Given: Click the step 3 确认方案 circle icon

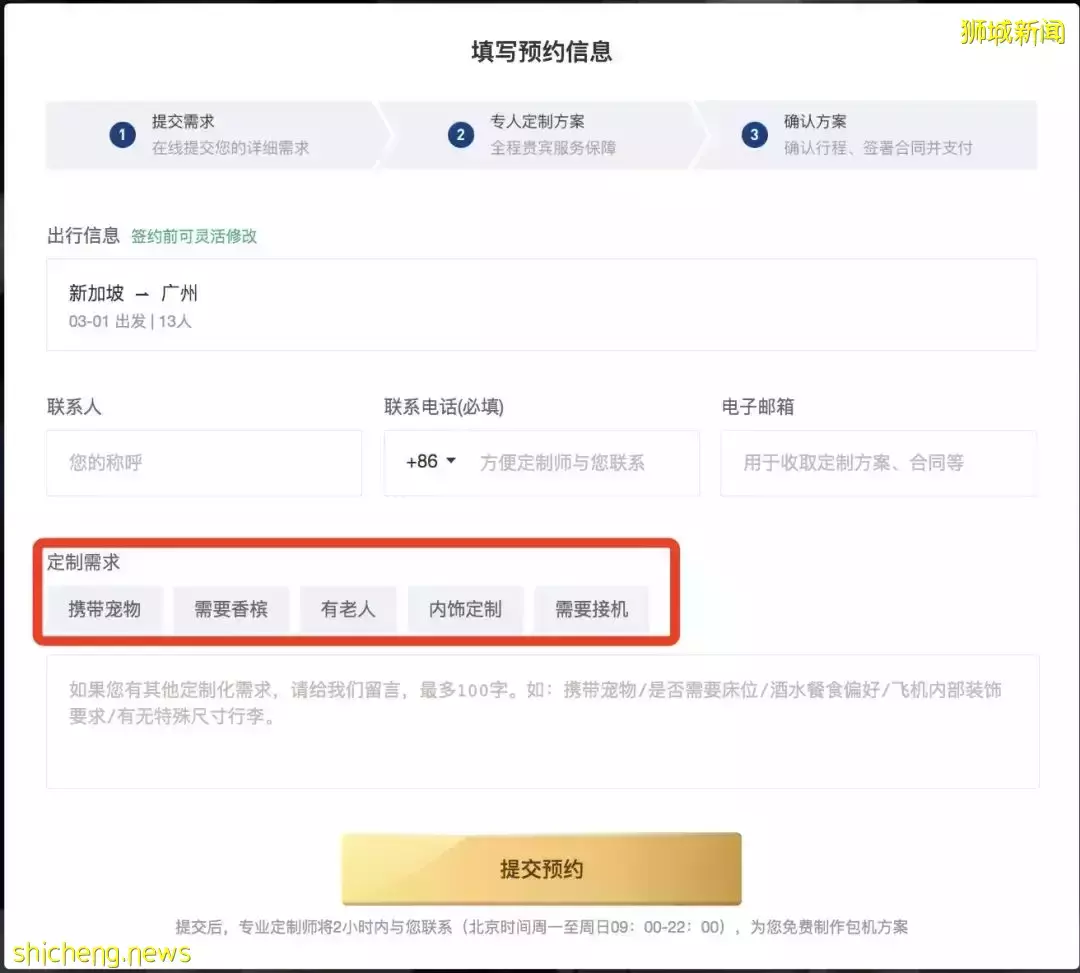Looking at the screenshot, I should pyautogui.click(x=754, y=134).
